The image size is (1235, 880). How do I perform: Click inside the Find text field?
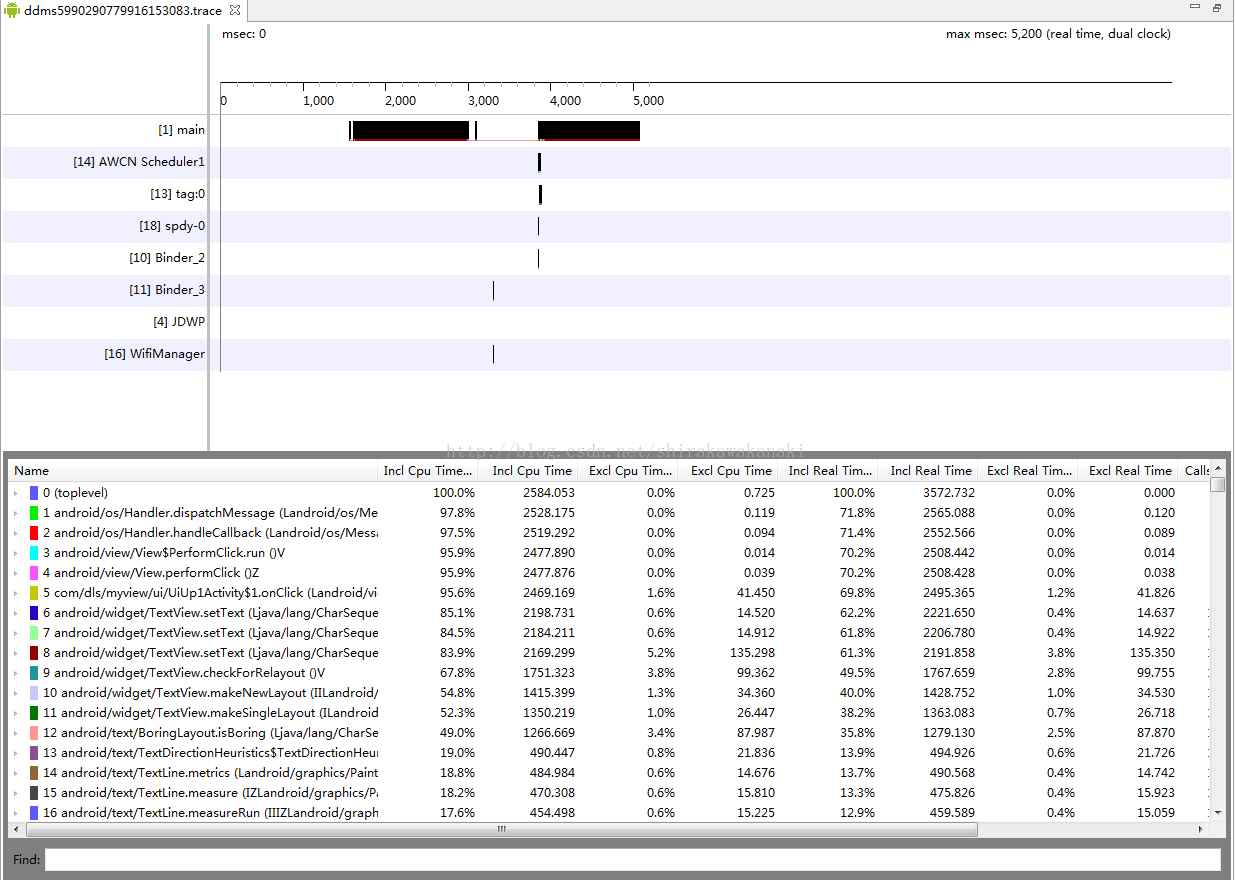632,860
